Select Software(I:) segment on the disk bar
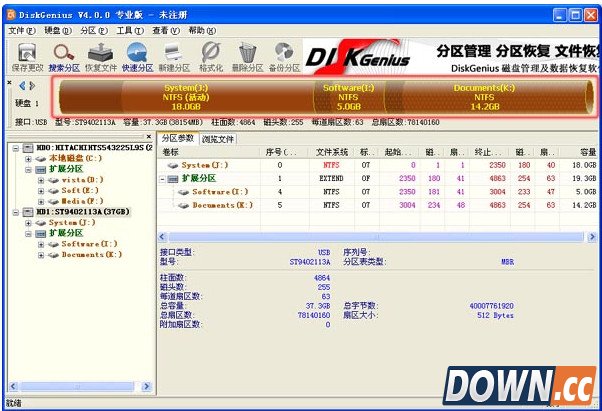602x411 pixels. click(348, 97)
